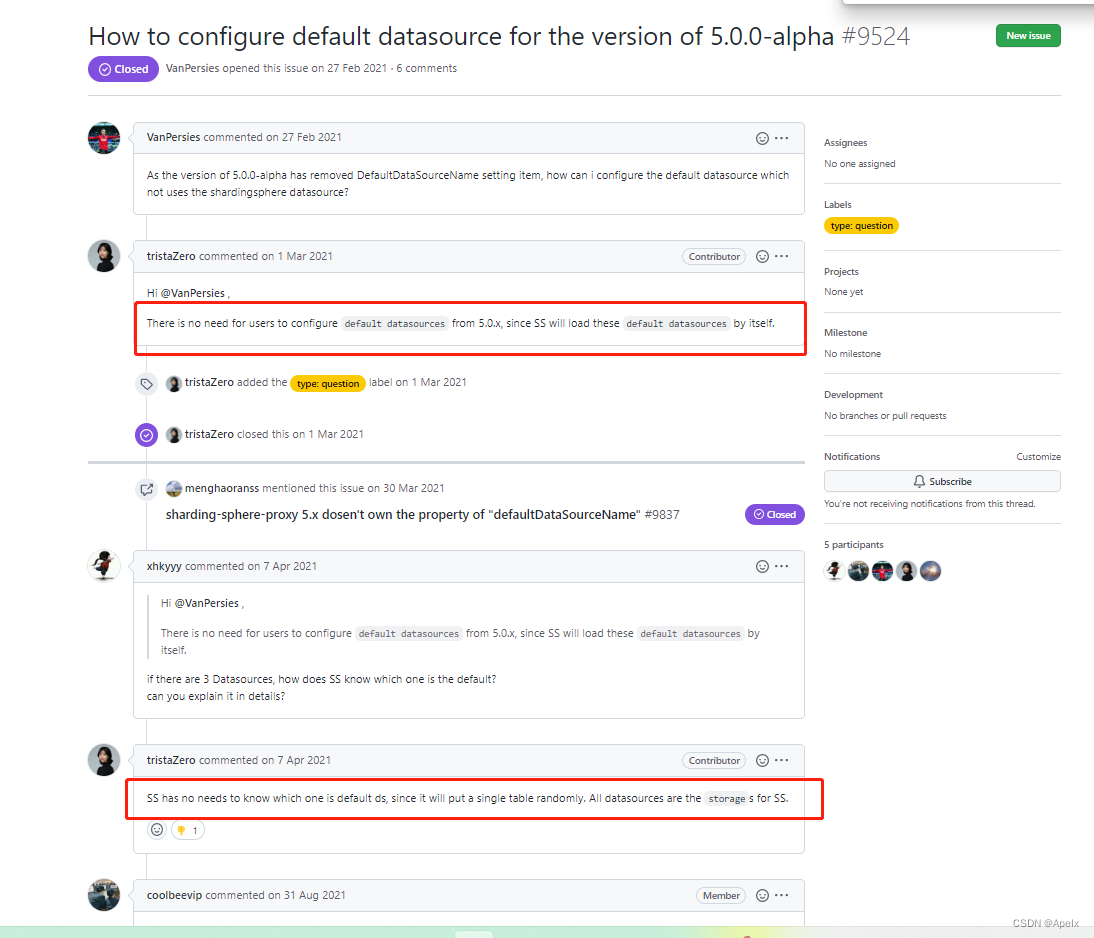
Task: Click the green New issue button
Action: click(1028, 36)
